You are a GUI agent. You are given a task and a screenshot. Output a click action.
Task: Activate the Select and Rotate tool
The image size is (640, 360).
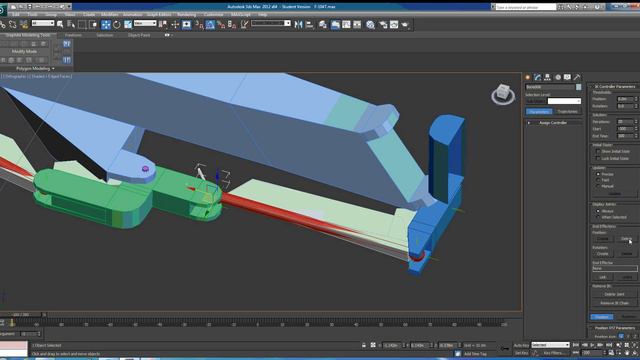tap(117, 24)
